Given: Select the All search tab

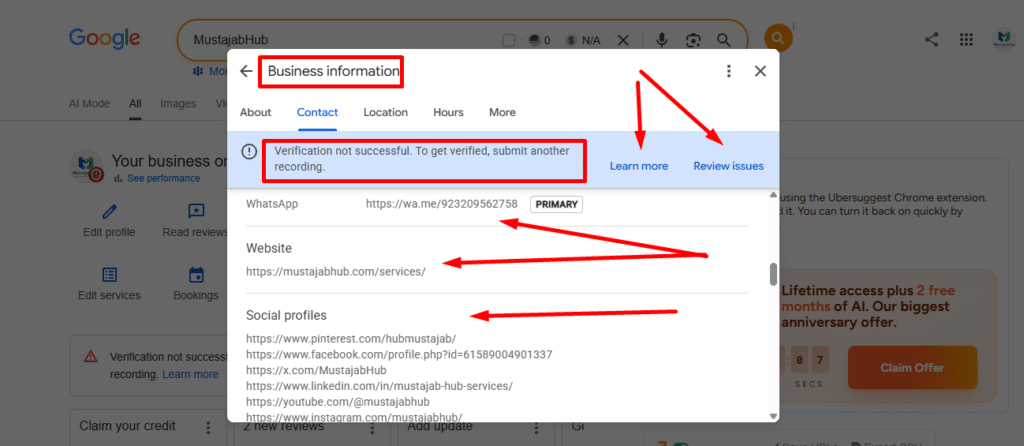Looking at the screenshot, I should coord(135,103).
